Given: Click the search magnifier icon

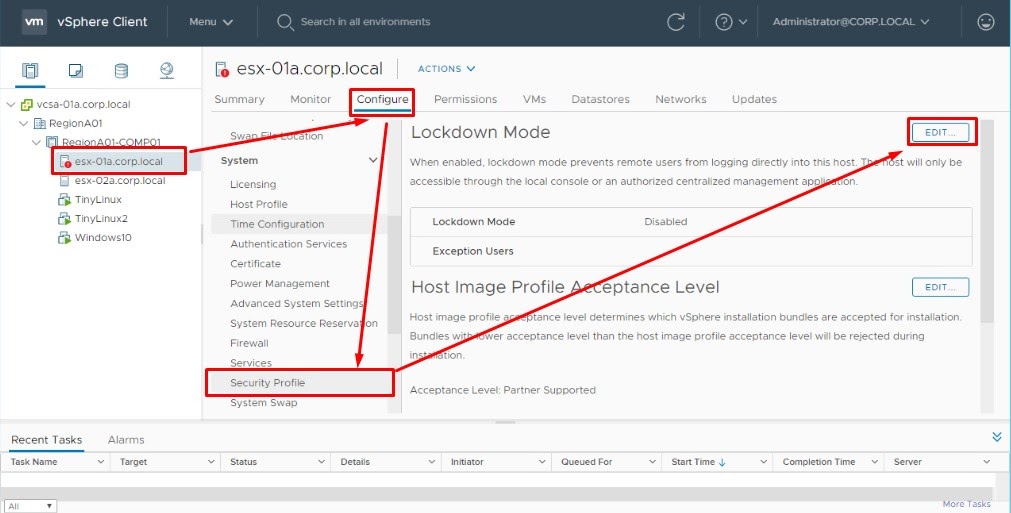Looking at the screenshot, I should coord(285,23).
